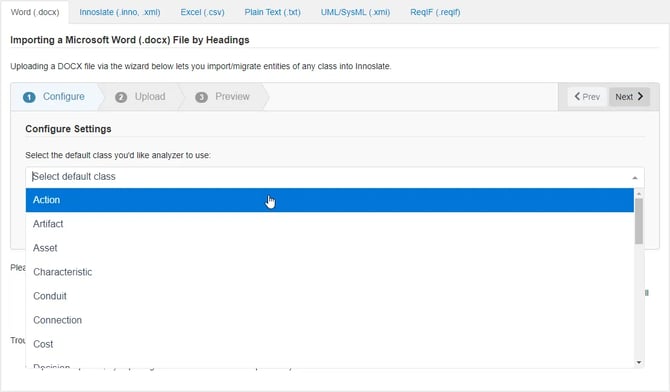
Task: Open the UML/SysML (.xmi) tab
Action: (355, 12)
